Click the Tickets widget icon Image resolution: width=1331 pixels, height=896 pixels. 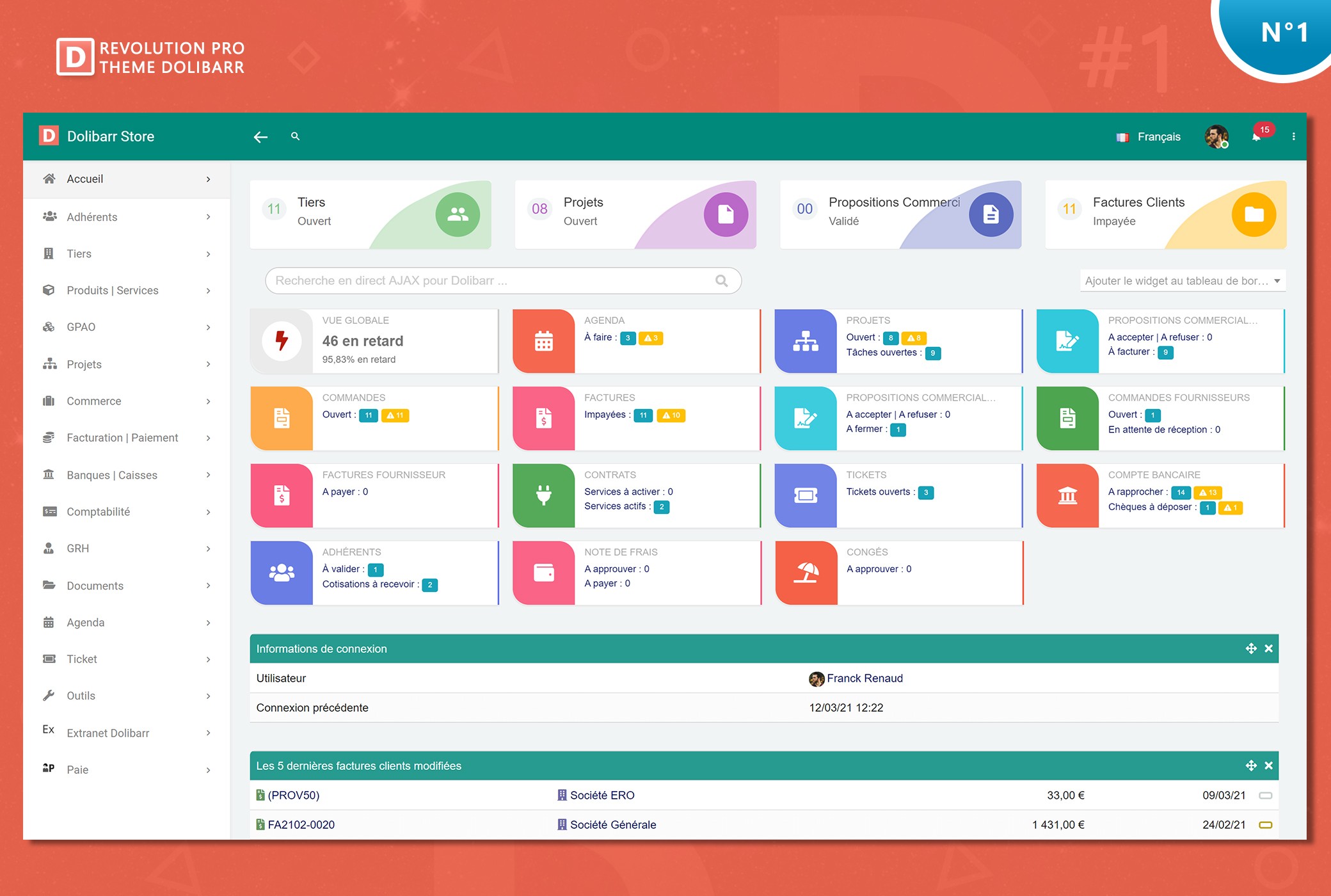(x=806, y=495)
